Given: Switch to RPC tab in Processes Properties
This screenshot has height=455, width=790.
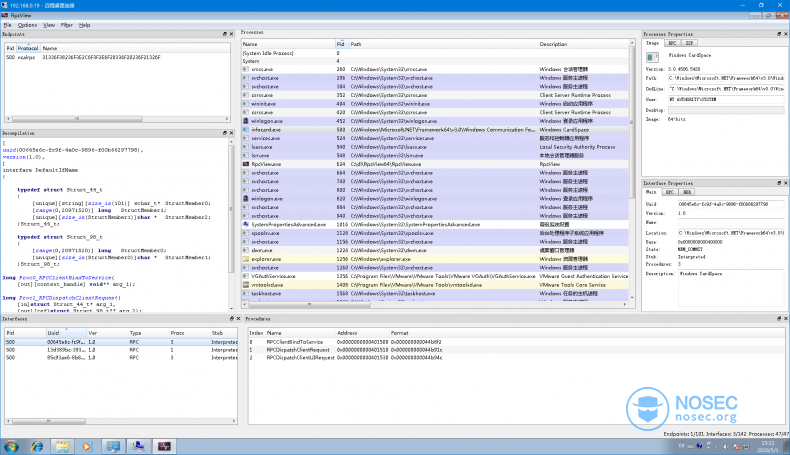Looking at the screenshot, I should click(672, 43).
